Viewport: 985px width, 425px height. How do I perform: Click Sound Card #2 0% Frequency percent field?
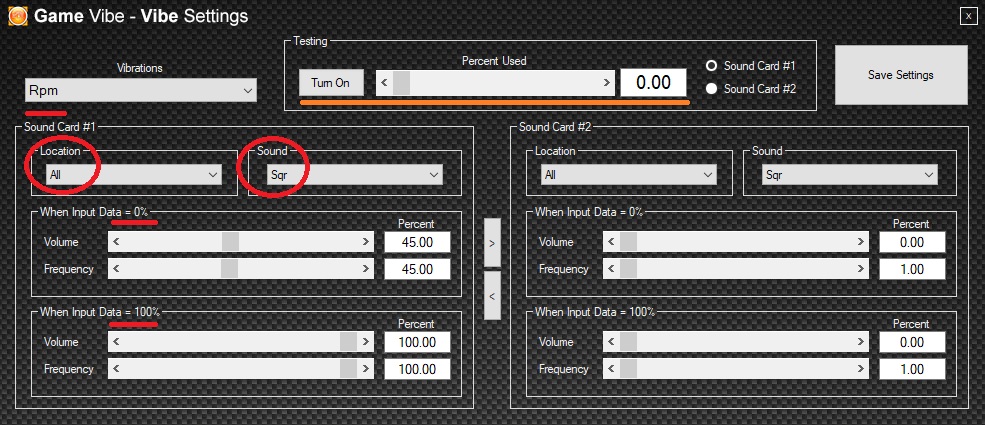(912, 269)
